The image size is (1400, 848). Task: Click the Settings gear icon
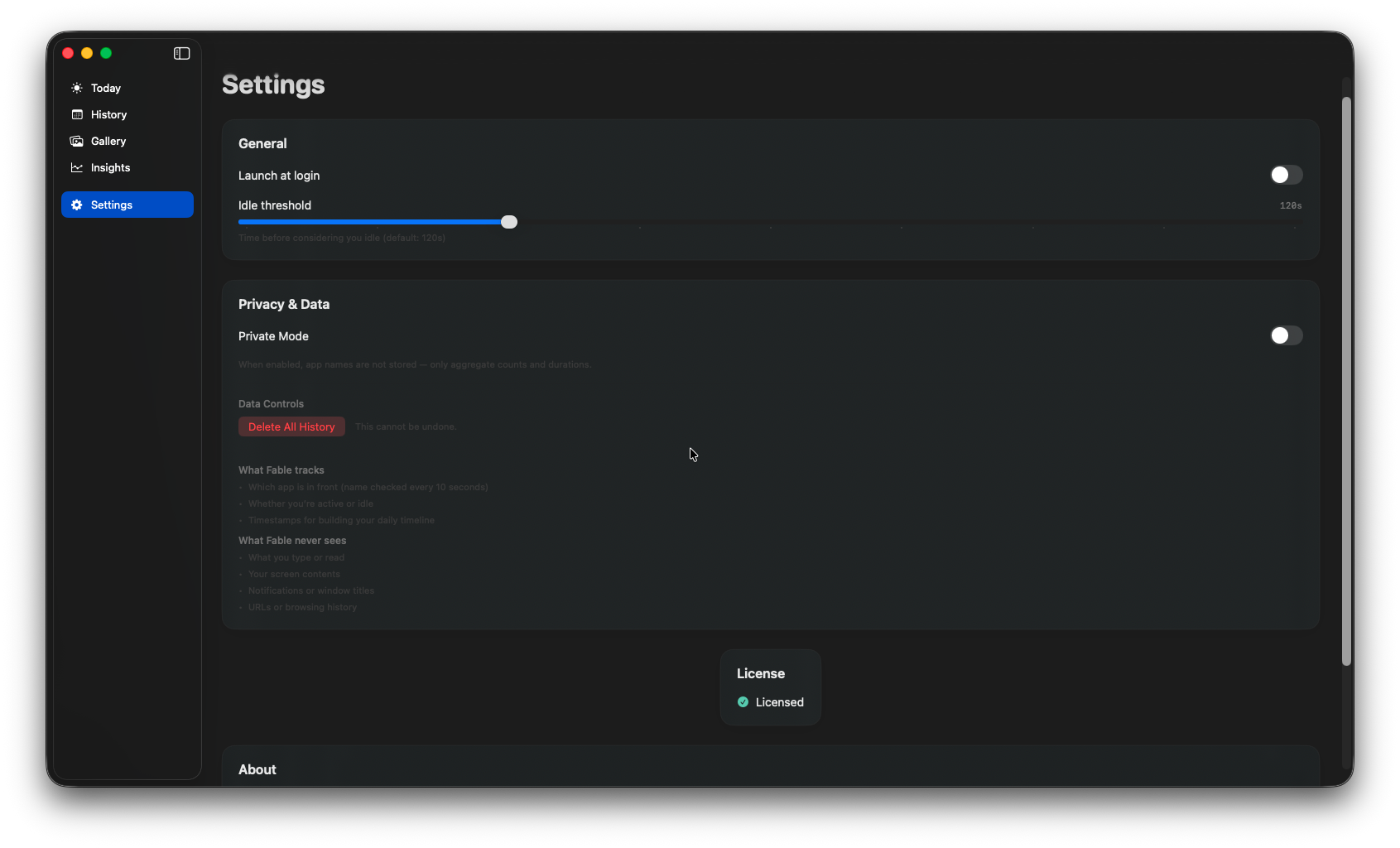pos(76,205)
